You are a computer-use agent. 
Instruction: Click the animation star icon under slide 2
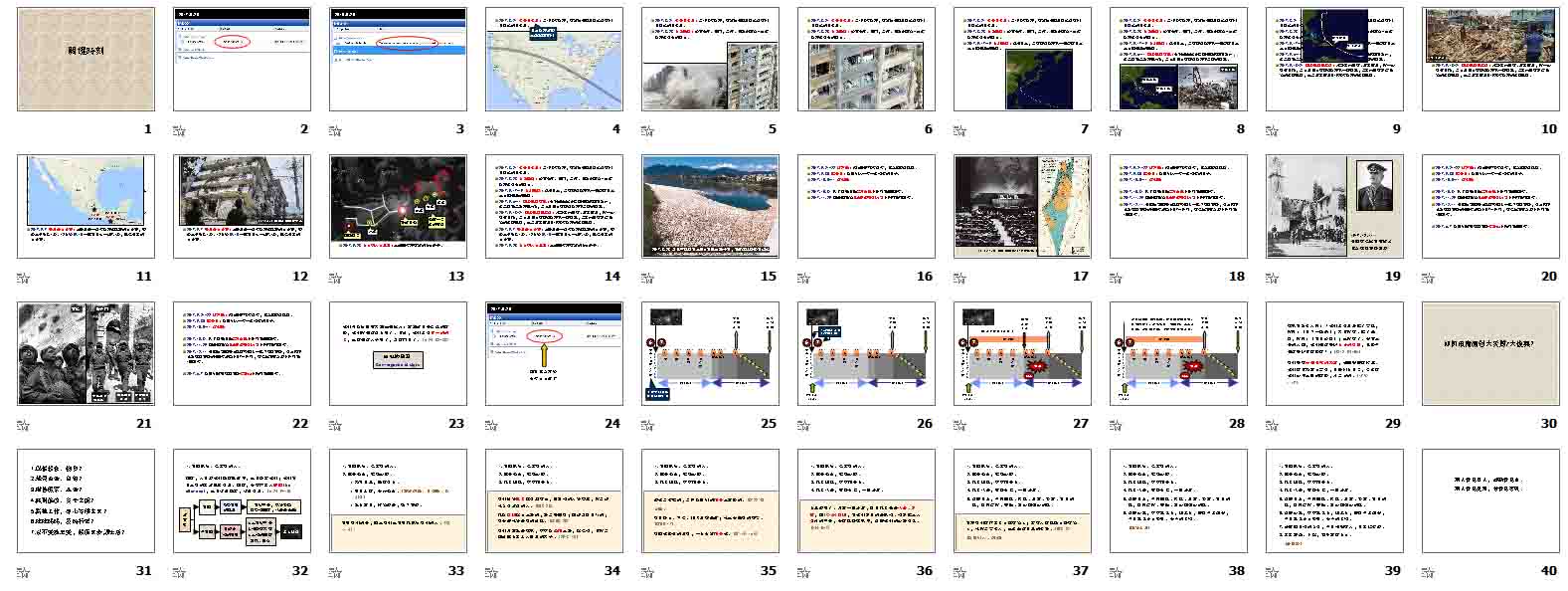point(179,129)
